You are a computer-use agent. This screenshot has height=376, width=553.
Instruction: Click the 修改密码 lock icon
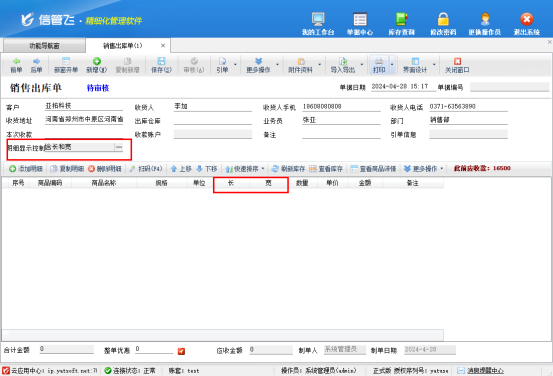(x=443, y=19)
